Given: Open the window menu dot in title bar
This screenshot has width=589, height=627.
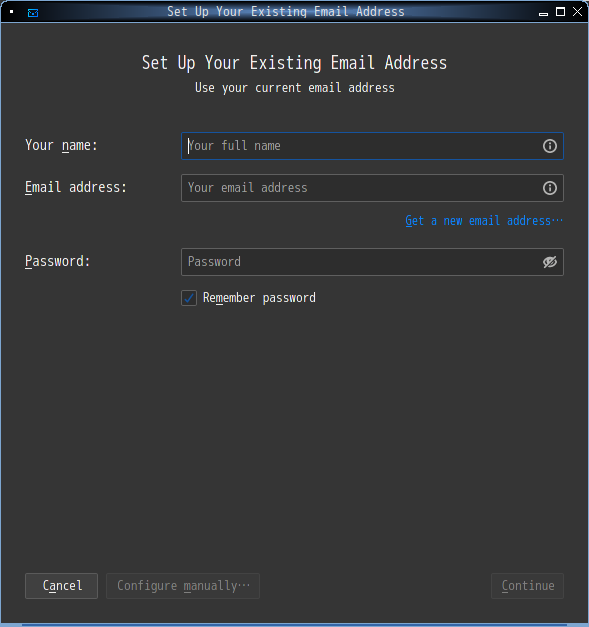Looking at the screenshot, I should pos(12,12).
